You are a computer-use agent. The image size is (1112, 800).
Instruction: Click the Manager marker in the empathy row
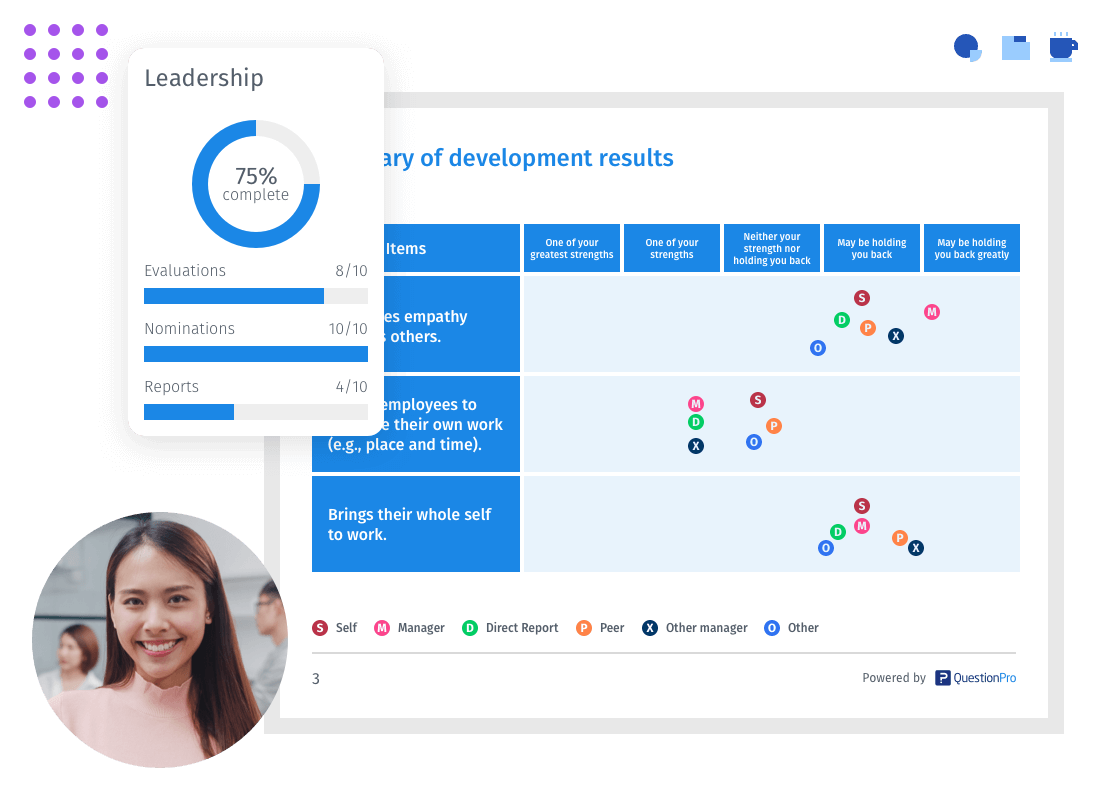[932, 312]
